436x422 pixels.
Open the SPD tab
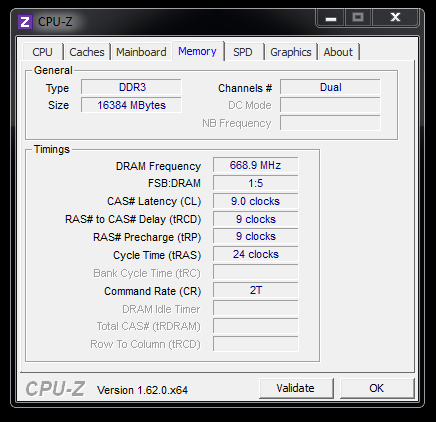point(243,52)
